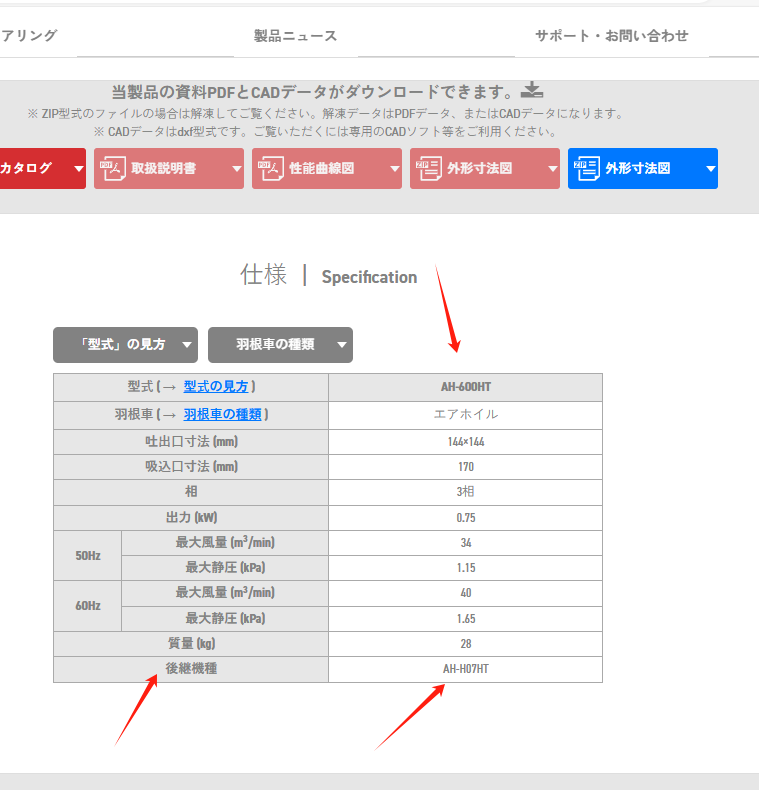Open サポート・お問い合わせ menu item
The width and height of the screenshot is (759, 790).
[611, 36]
